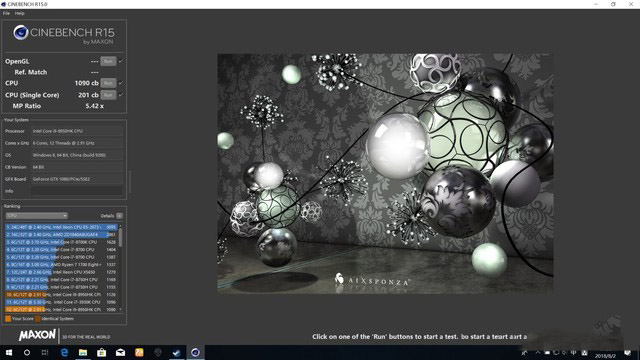Image resolution: width=640 pixels, height=360 pixels.
Task: Toggle the ranking Details button
Action: (120, 216)
